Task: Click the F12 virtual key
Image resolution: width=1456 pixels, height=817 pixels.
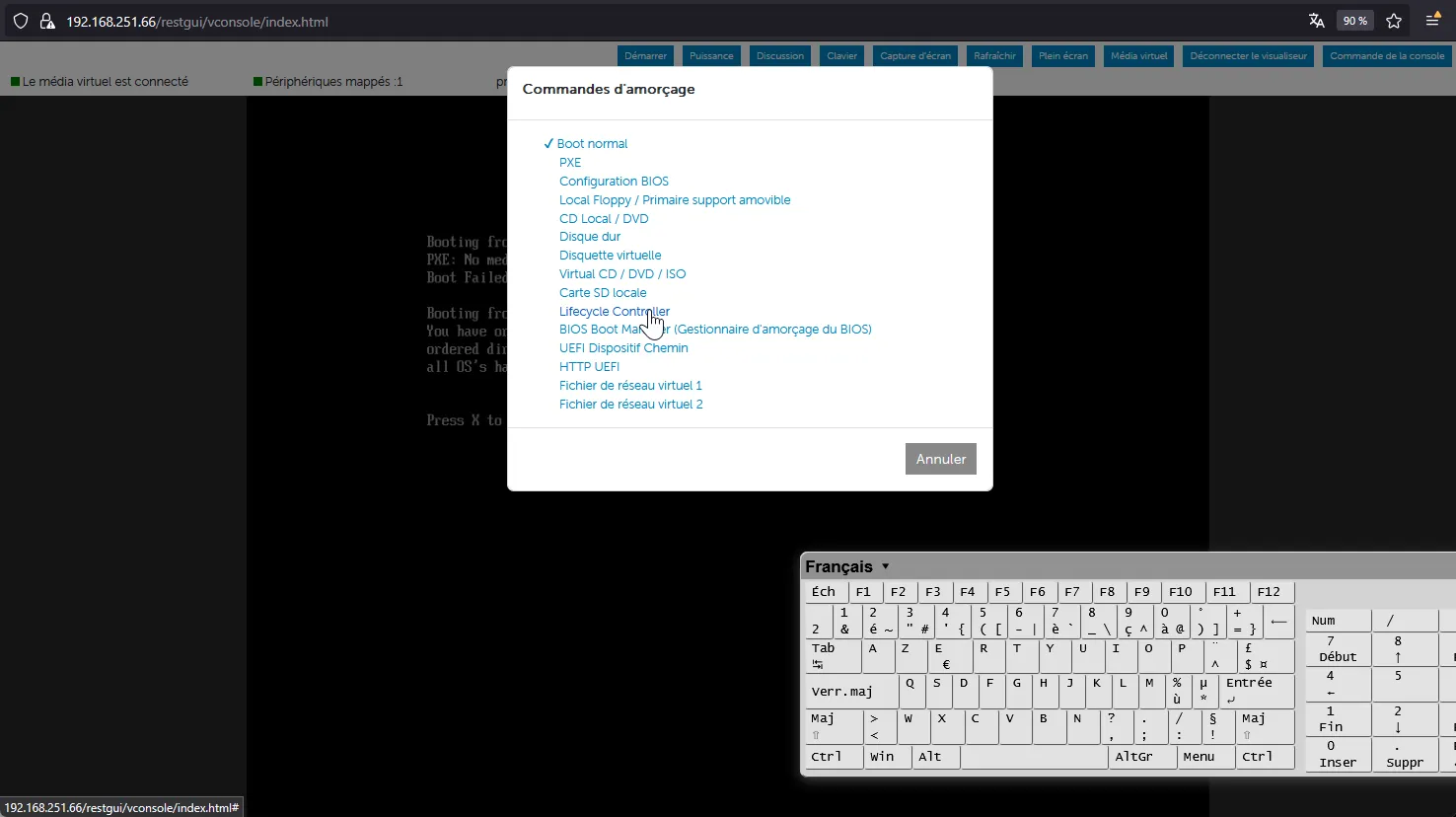Action: (1271, 592)
